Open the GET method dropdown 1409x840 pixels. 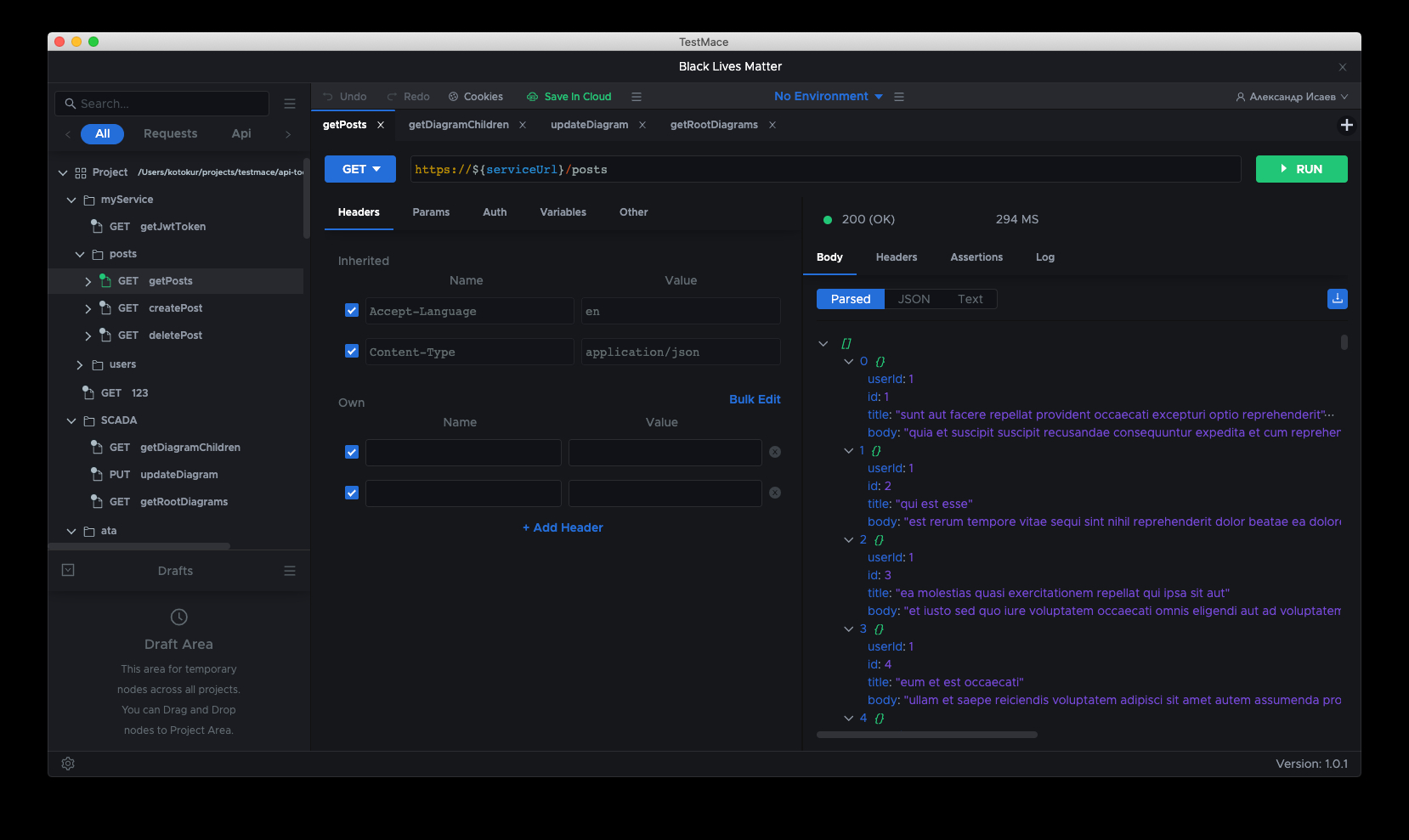point(360,169)
